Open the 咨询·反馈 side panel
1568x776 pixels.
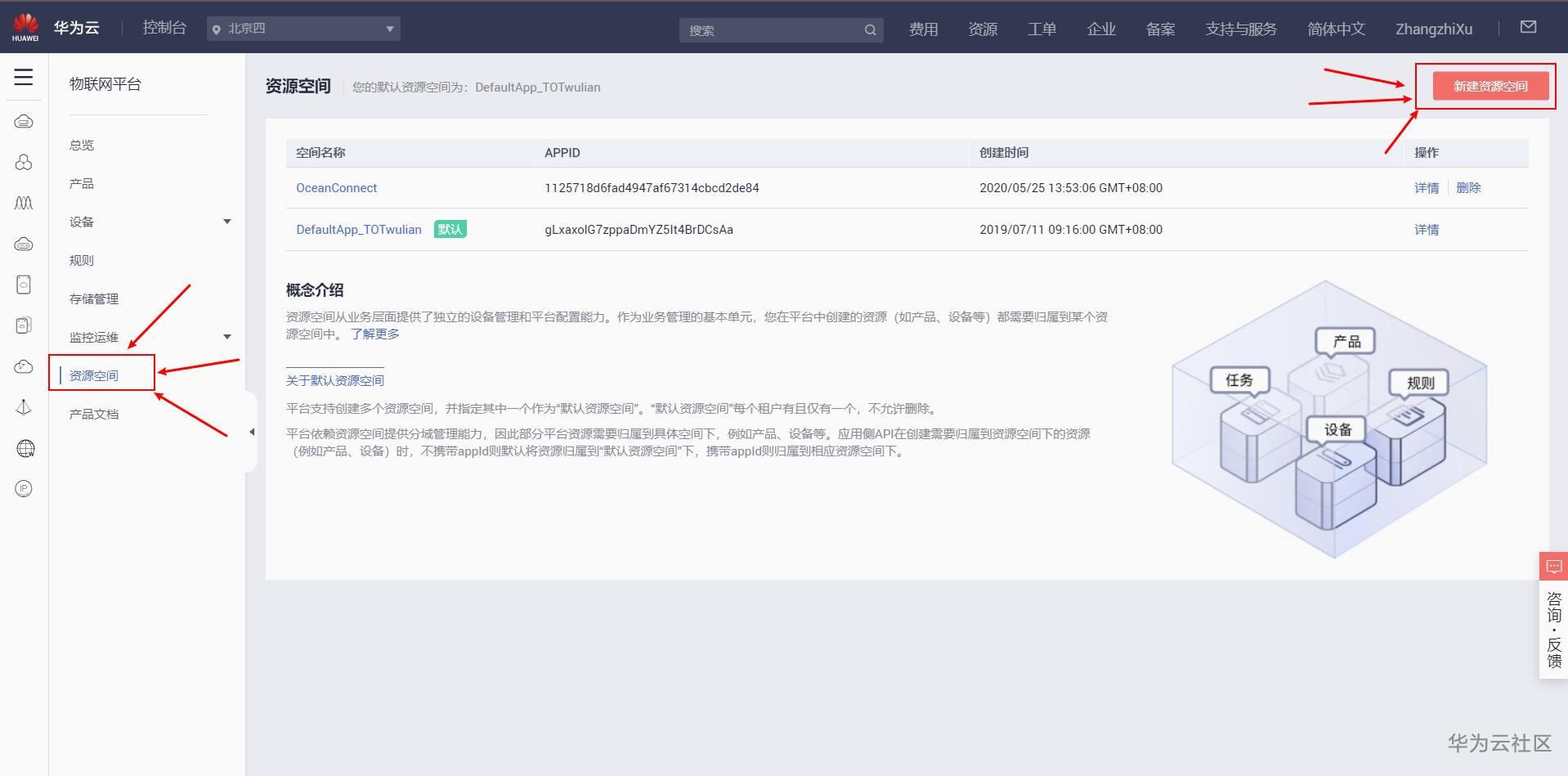[x=1553, y=630]
